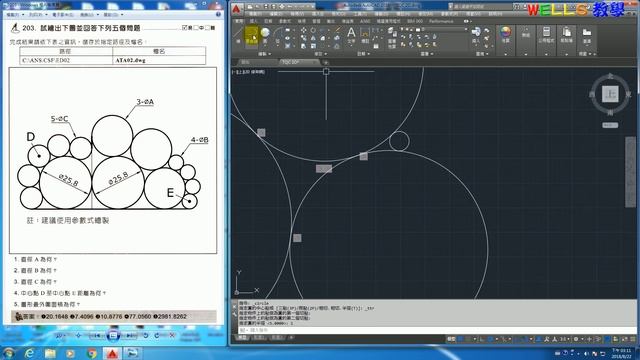Open the WCS dropdown under ViewCube
The image size is (640, 360).
(610, 125)
